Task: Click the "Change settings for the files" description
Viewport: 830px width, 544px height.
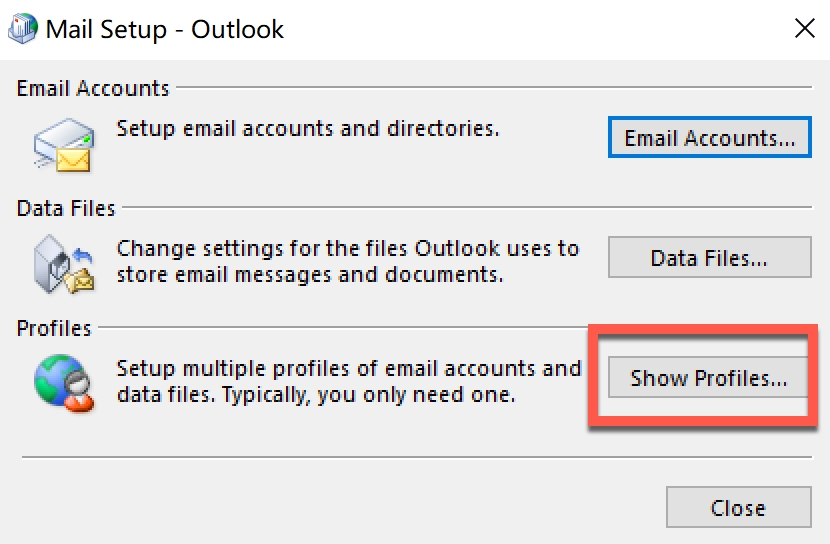Action: (x=347, y=260)
